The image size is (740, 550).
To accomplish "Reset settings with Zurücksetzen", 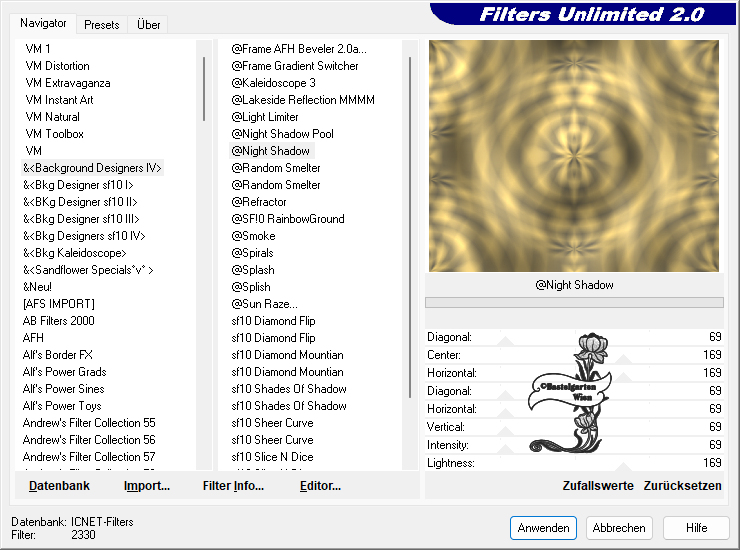I will click(x=682, y=486).
